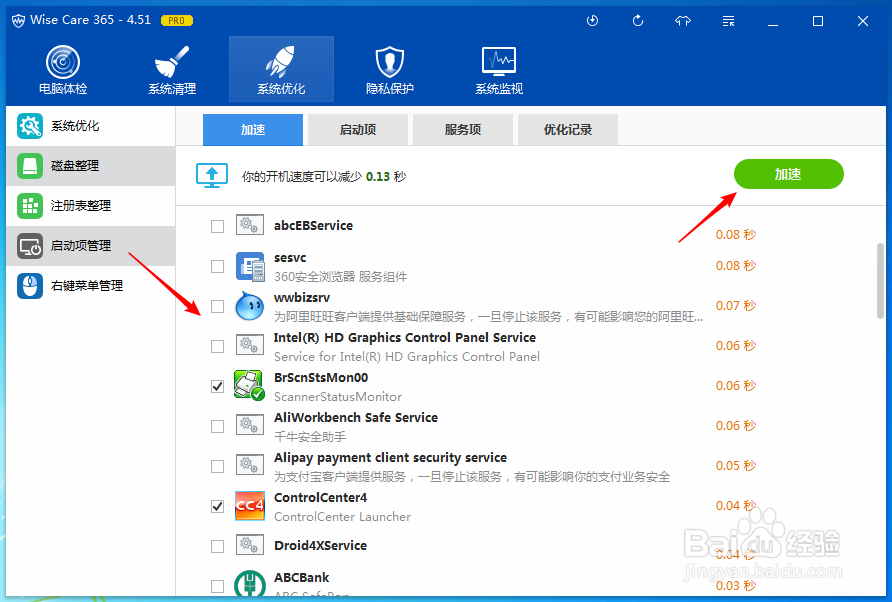Open the 系统清理 system cleaner section

click(x=172, y=70)
